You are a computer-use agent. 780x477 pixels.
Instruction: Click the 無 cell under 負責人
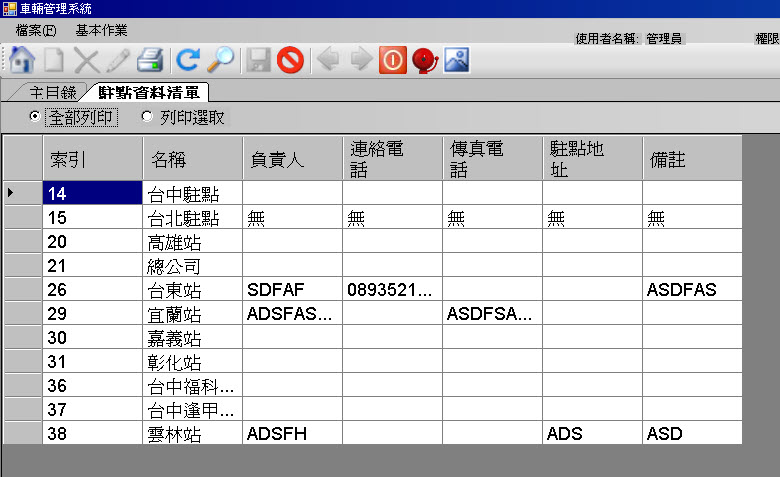292,217
